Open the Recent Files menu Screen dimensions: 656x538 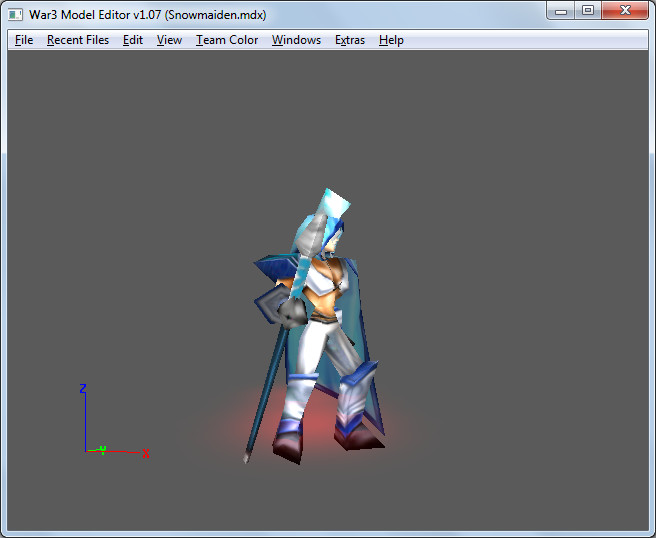(x=78, y=40)
